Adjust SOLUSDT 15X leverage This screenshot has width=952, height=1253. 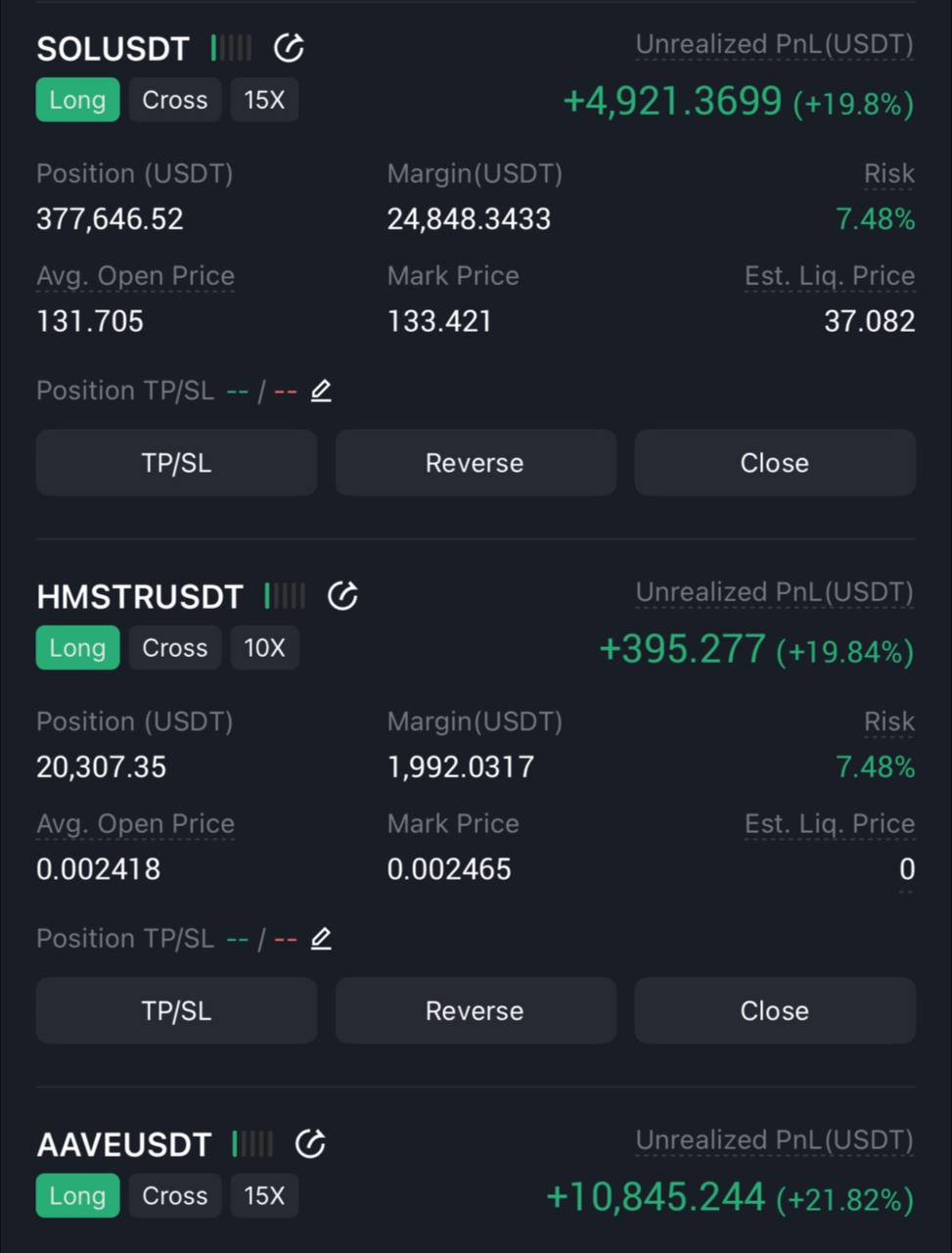point(264,100)
